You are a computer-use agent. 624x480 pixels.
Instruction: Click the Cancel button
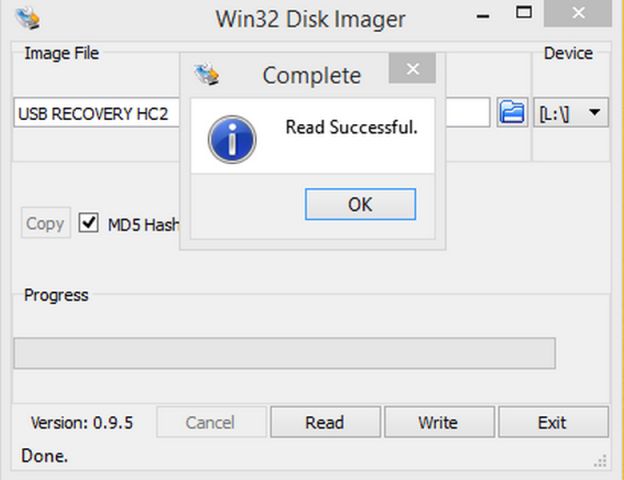tap(211, 422)
